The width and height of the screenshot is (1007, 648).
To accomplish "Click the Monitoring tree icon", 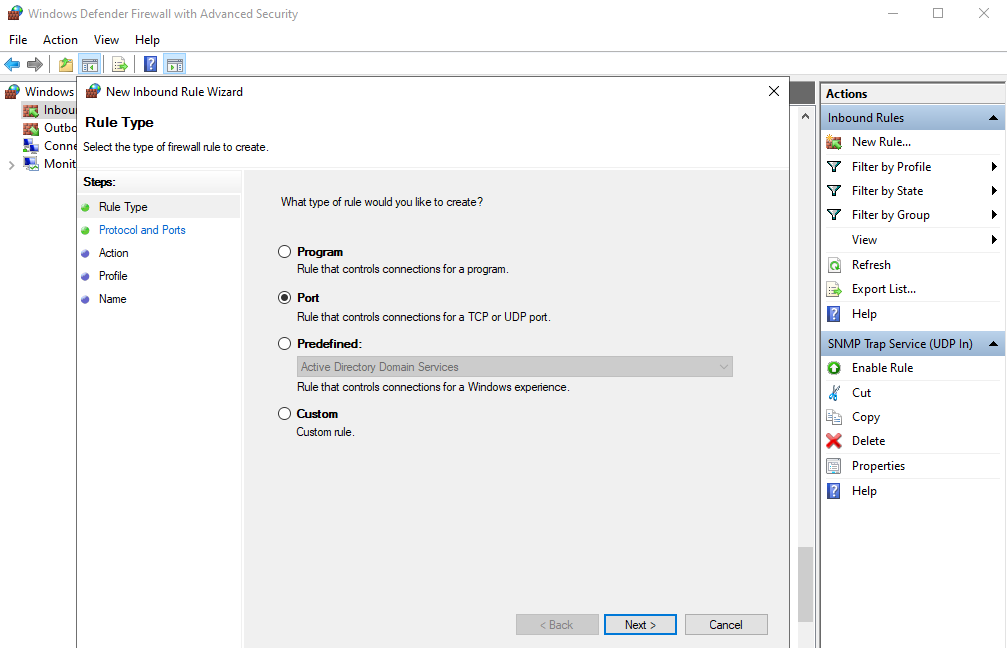I will coord(31,164).
